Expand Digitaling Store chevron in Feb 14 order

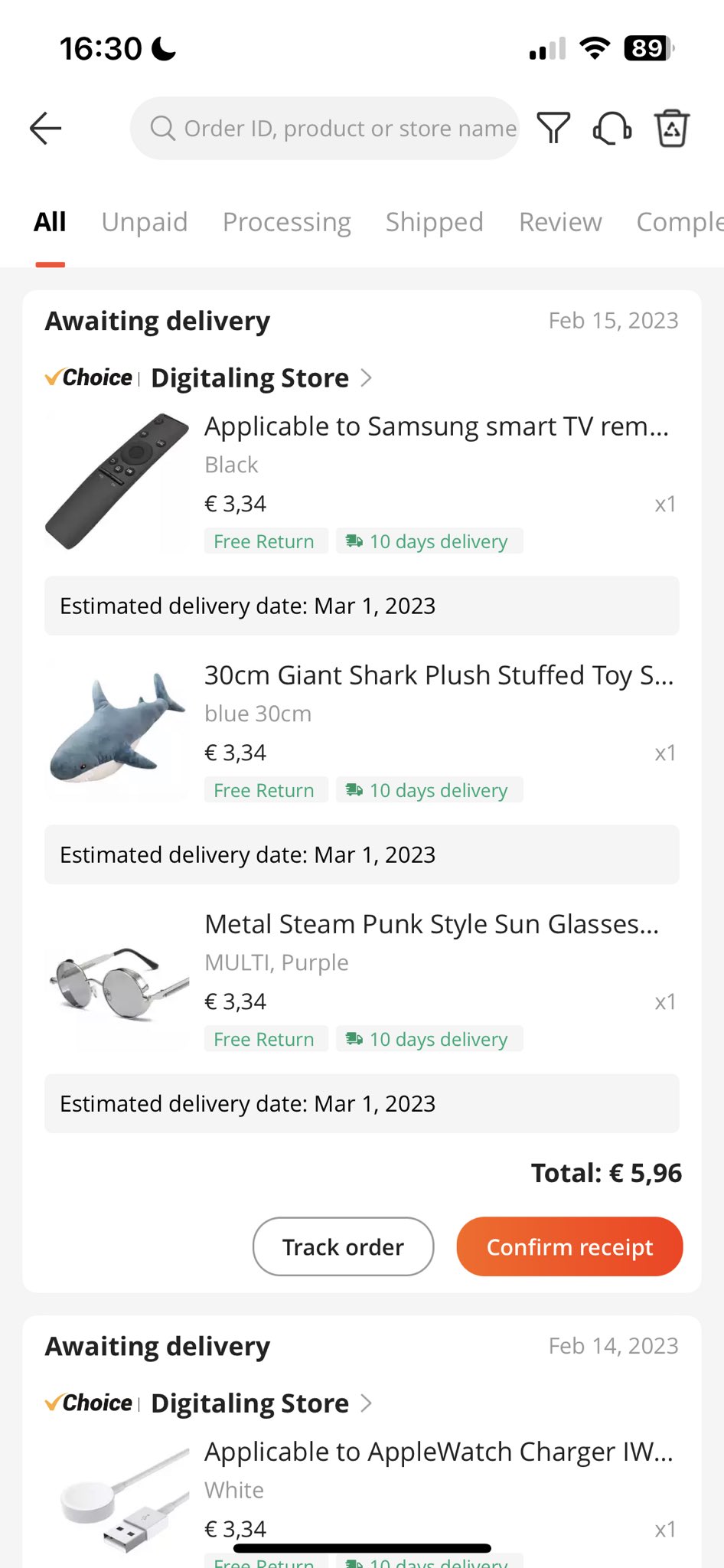coord(367,1403)
